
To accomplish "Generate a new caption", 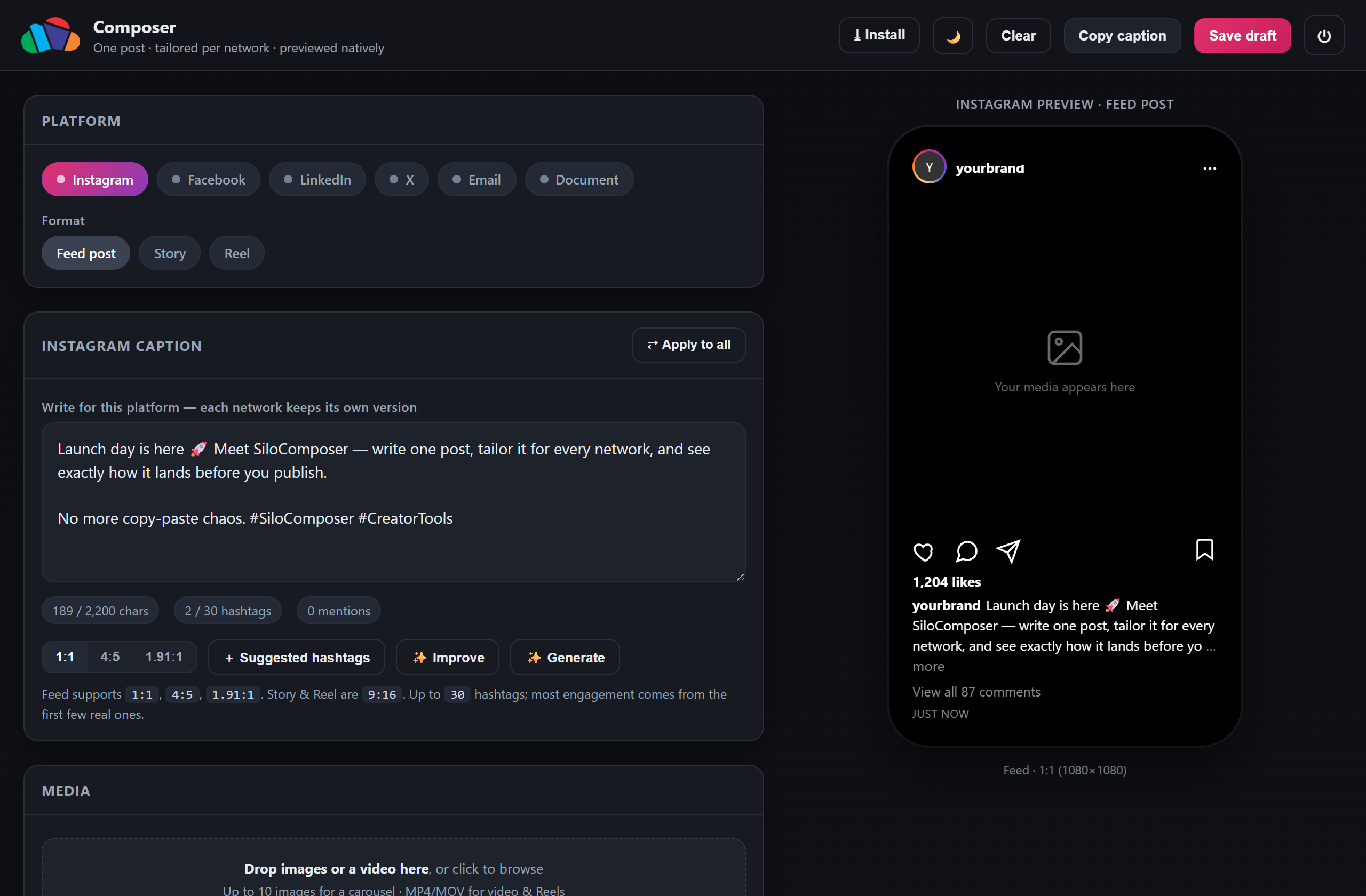I will click(x=565, y=658).
